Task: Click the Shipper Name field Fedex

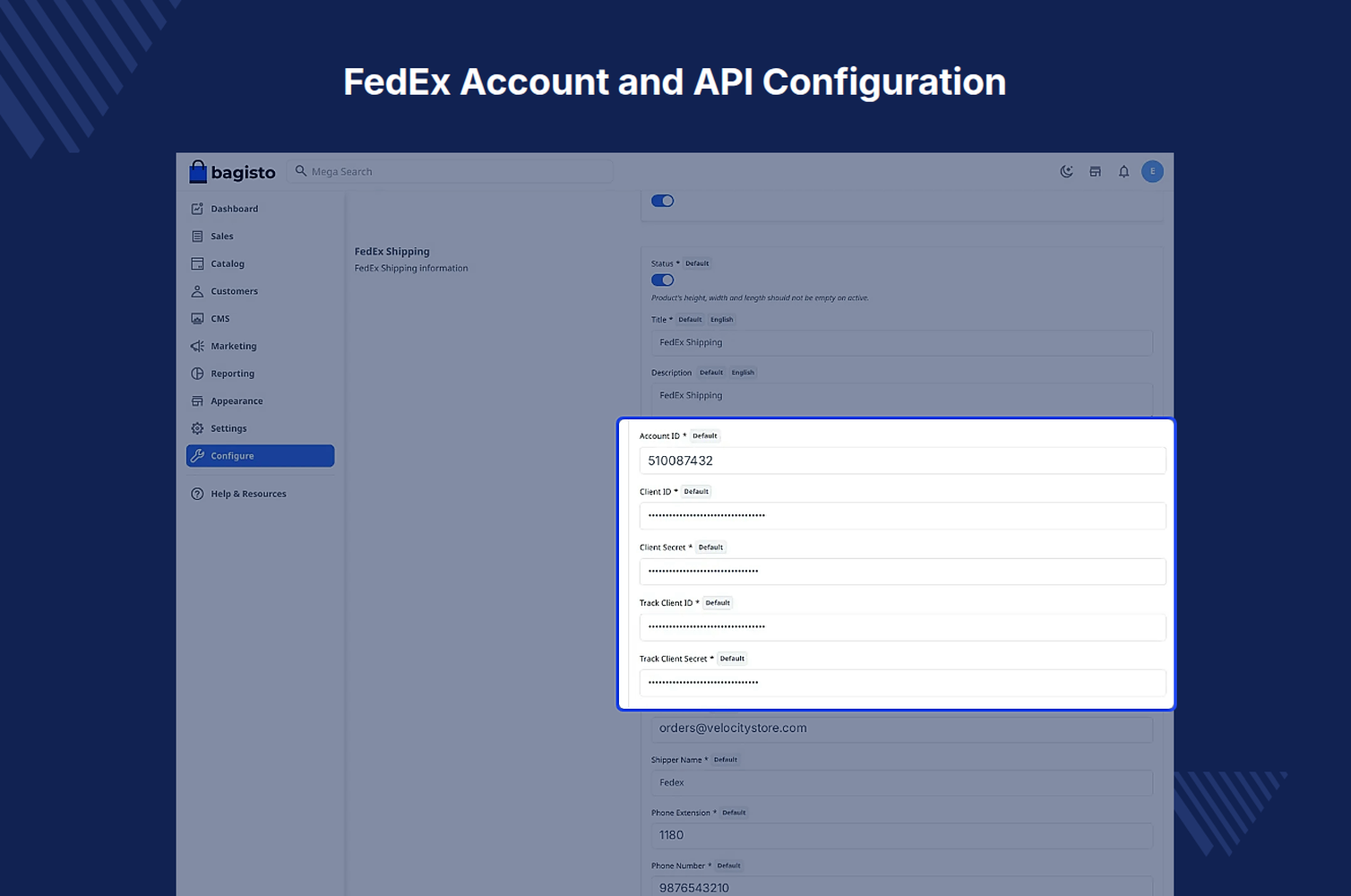Action: pyautogui.click(x=901, y=782)
